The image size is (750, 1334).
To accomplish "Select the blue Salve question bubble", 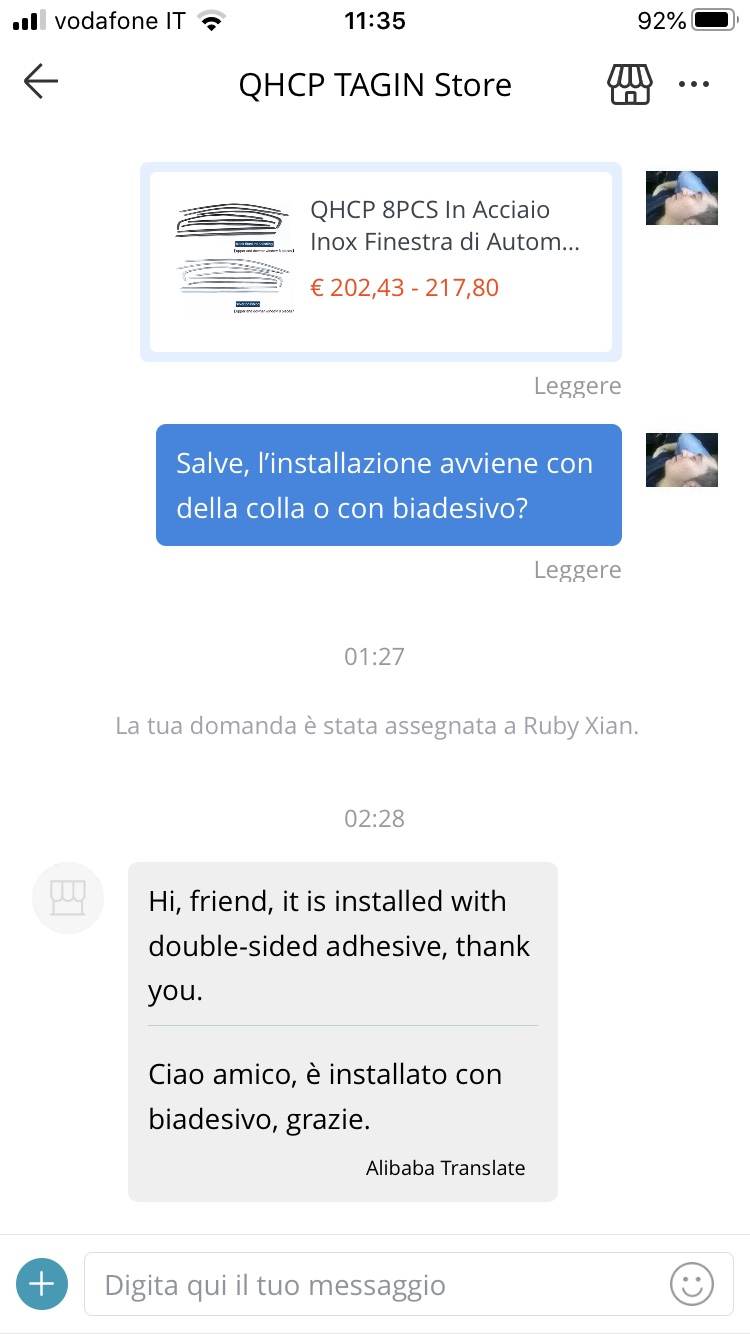I will click(389, 485).
